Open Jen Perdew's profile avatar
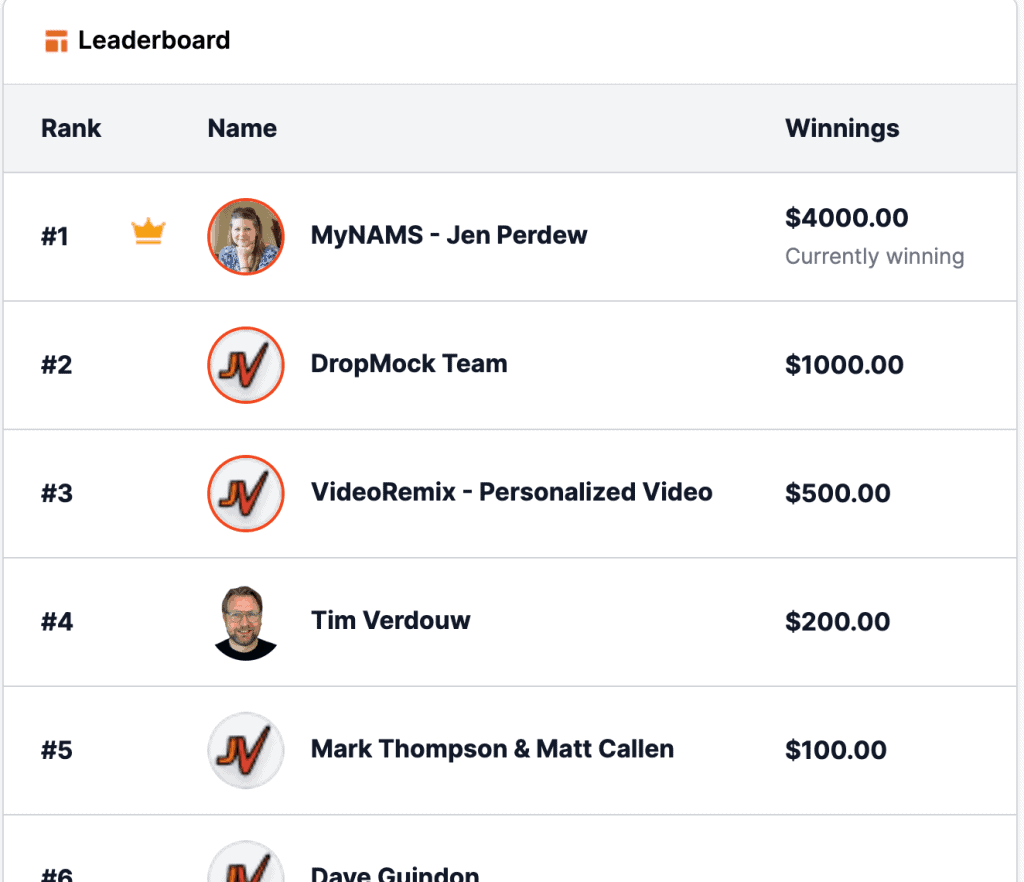Image resolution: width=1024 pixels, height=882 pixels. 245,236
